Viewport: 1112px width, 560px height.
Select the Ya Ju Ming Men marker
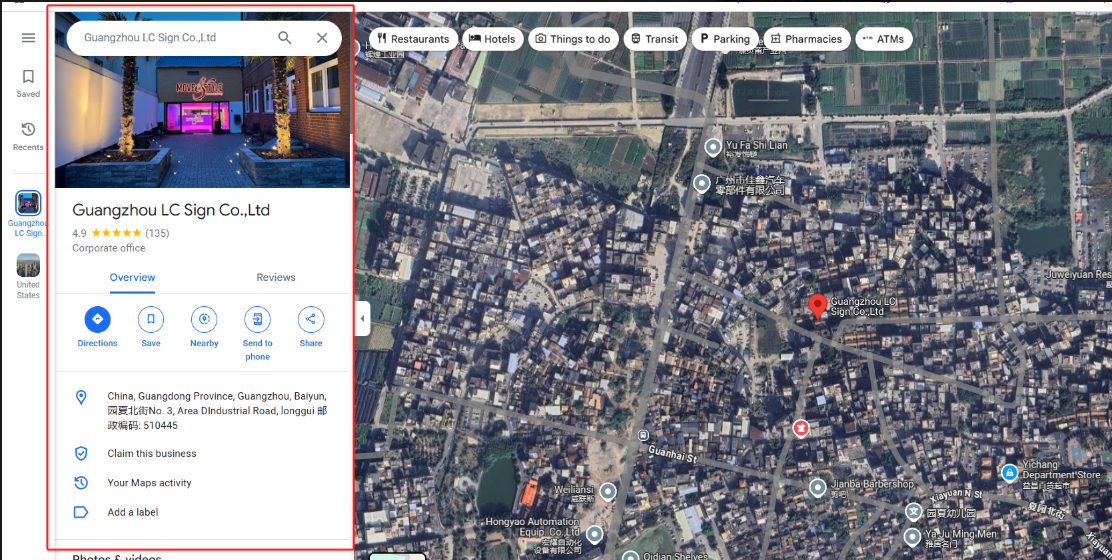(x=913, y=535)
